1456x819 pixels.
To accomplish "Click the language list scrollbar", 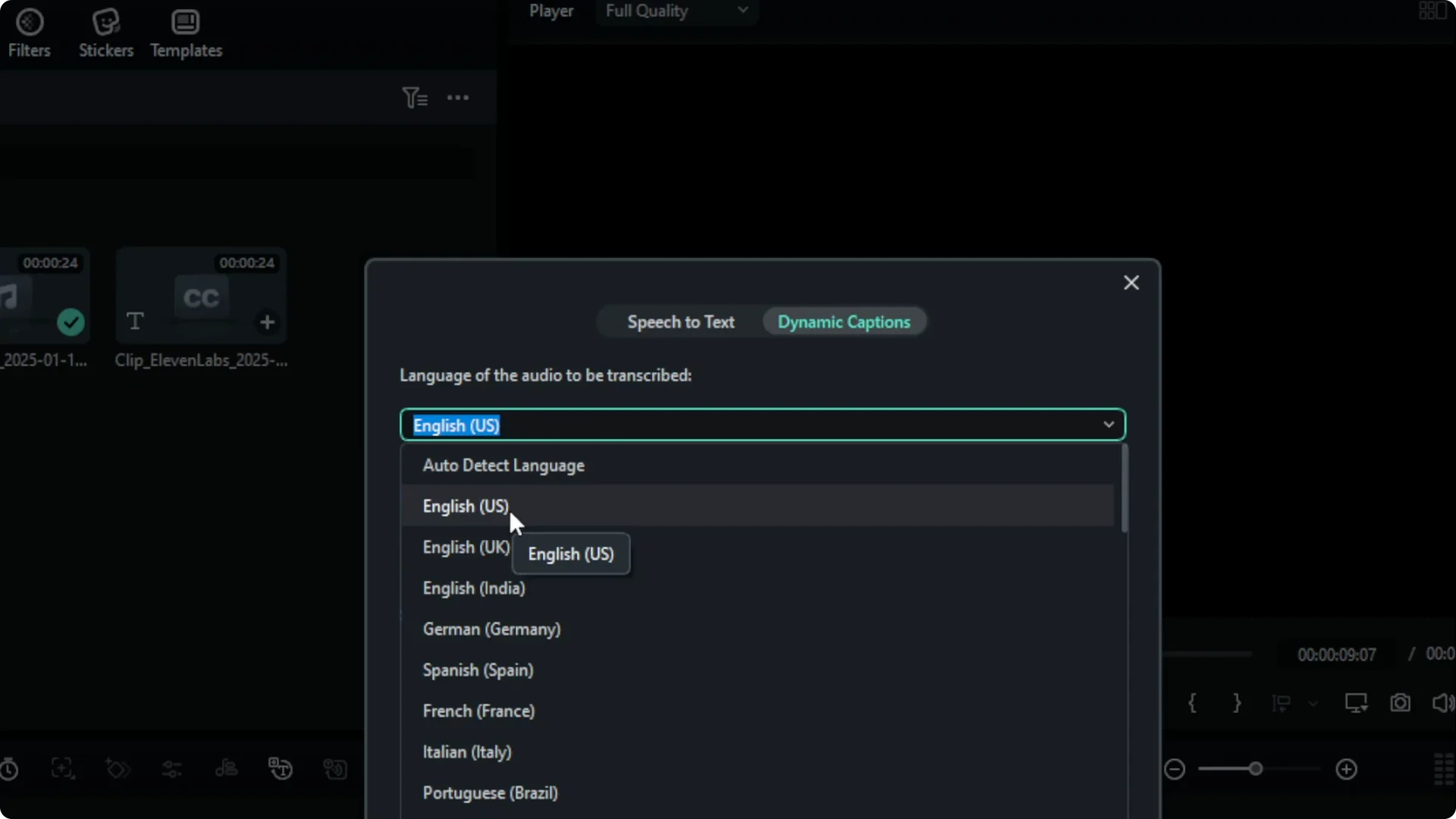I will 1124,489.
